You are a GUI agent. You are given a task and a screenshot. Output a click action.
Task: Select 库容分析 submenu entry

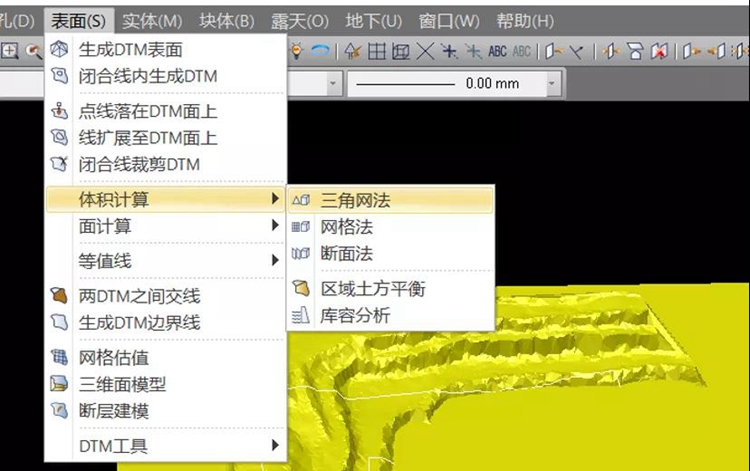(390, 315)
